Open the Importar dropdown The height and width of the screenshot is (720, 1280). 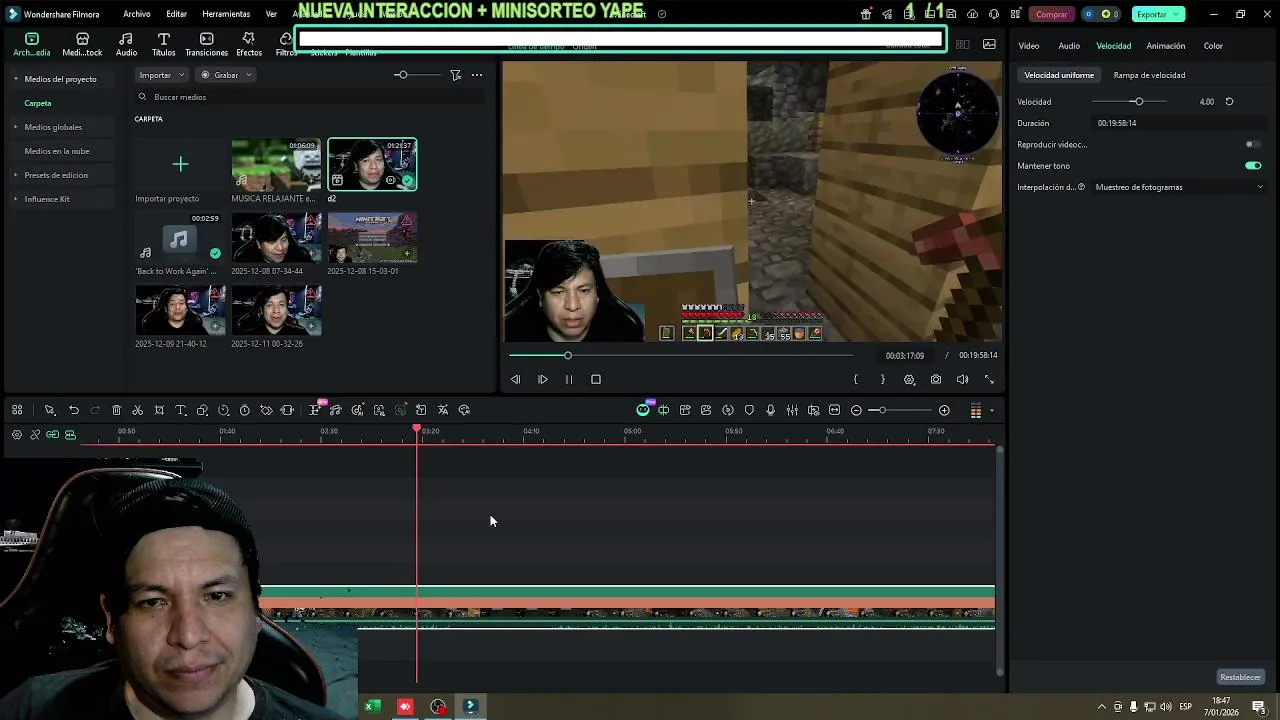coord(161,75)
